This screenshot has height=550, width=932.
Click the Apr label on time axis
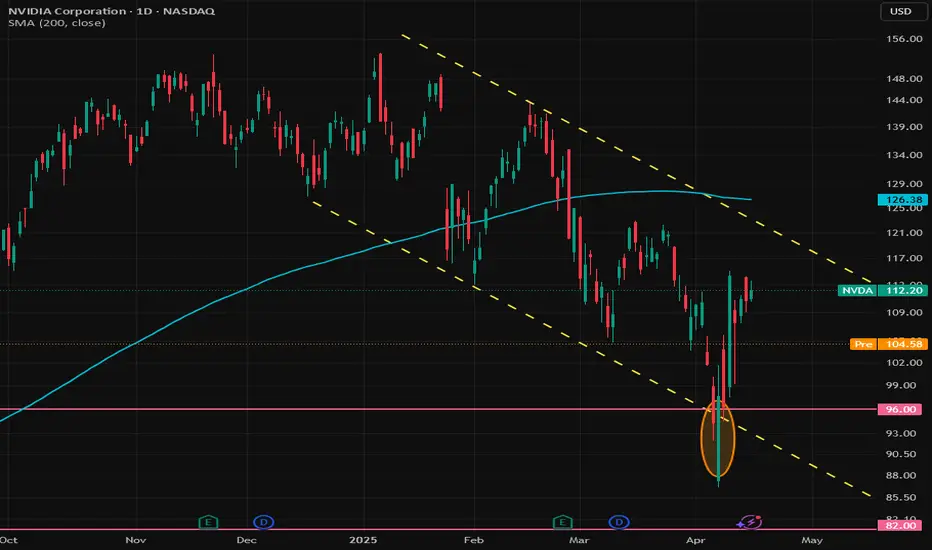click(x=695, y=540)
